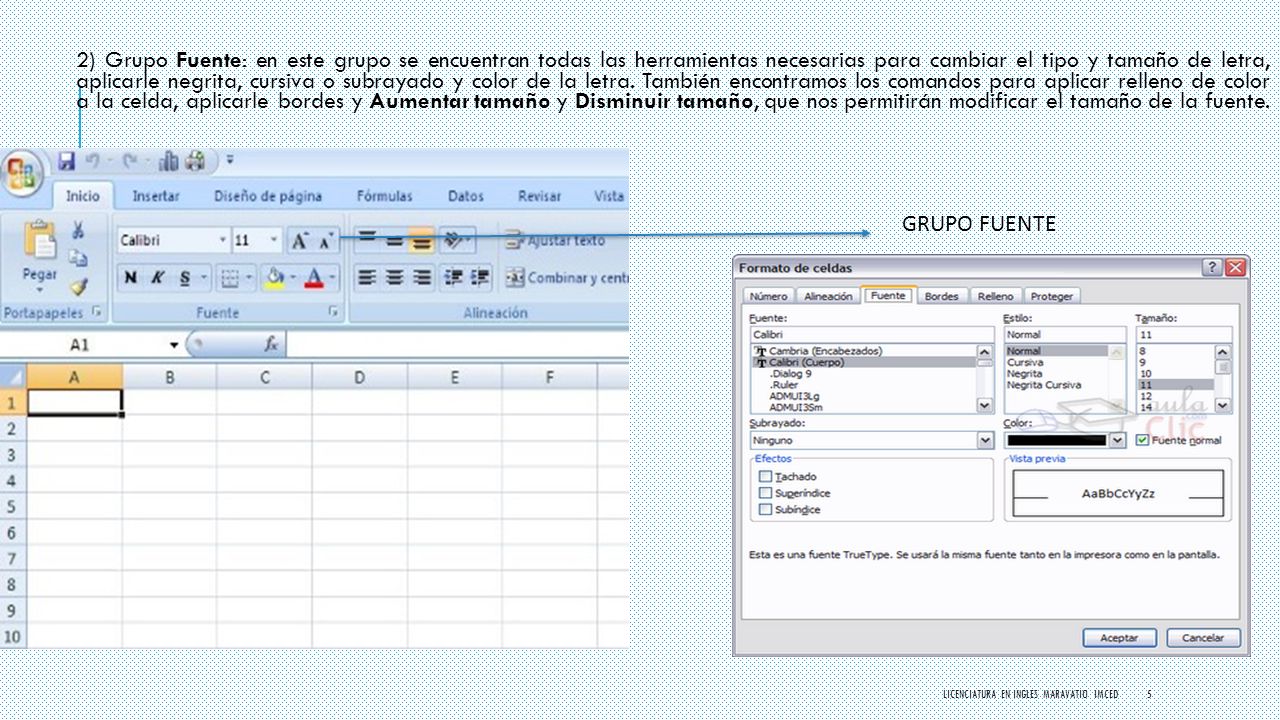Switch to the Número tab in the dialog

768,296
